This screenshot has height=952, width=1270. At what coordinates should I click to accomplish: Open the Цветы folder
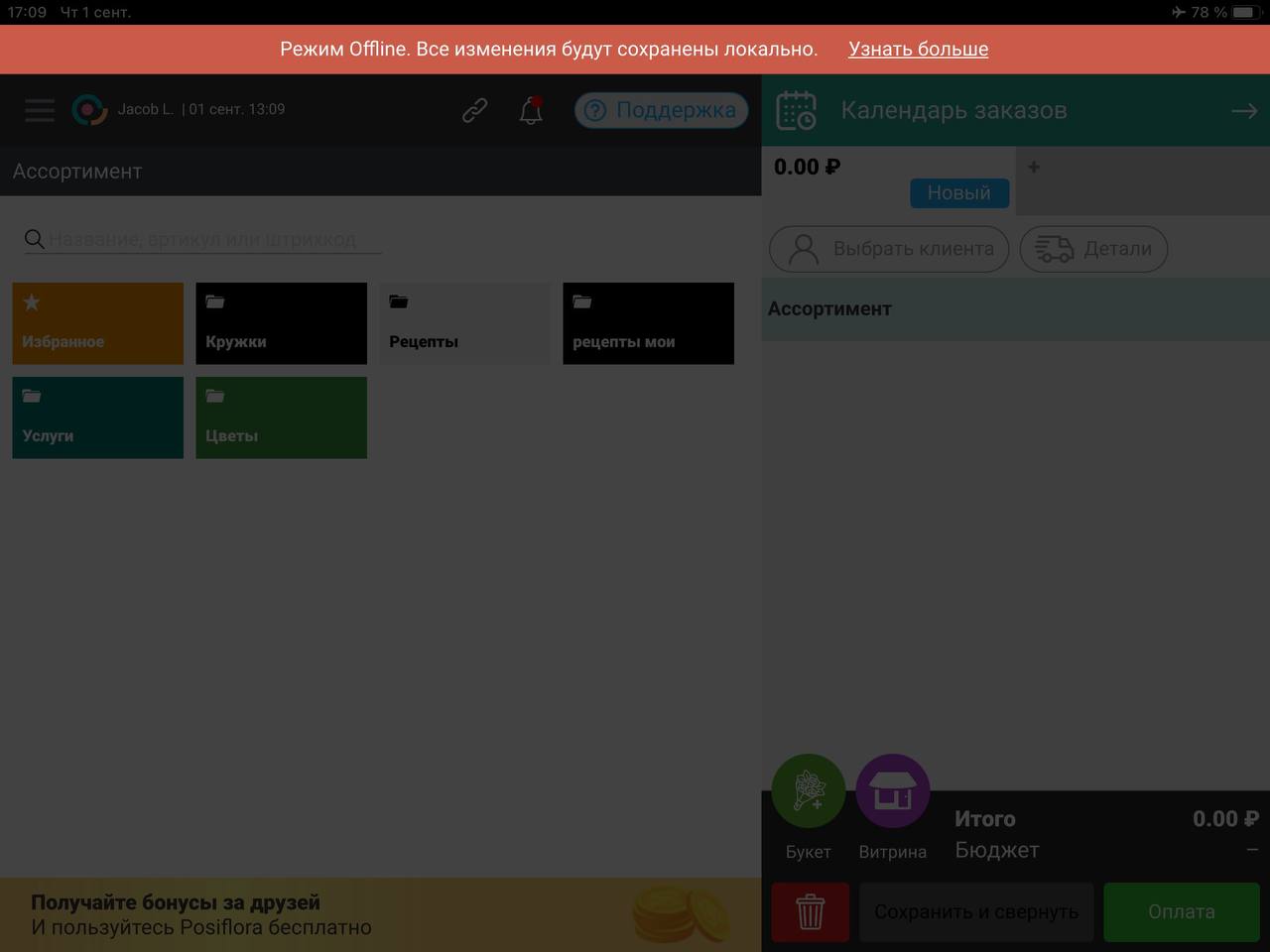[281, 417]
